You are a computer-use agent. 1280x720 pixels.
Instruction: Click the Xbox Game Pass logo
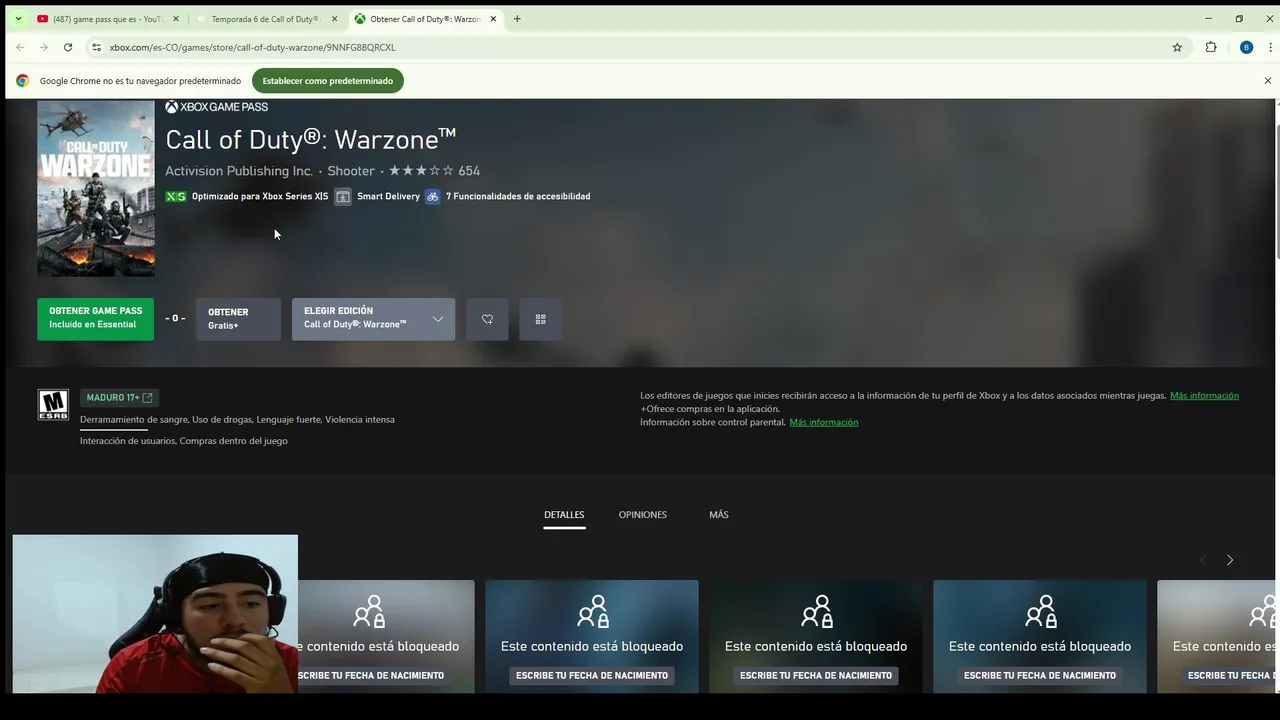(x=217, y=107)
